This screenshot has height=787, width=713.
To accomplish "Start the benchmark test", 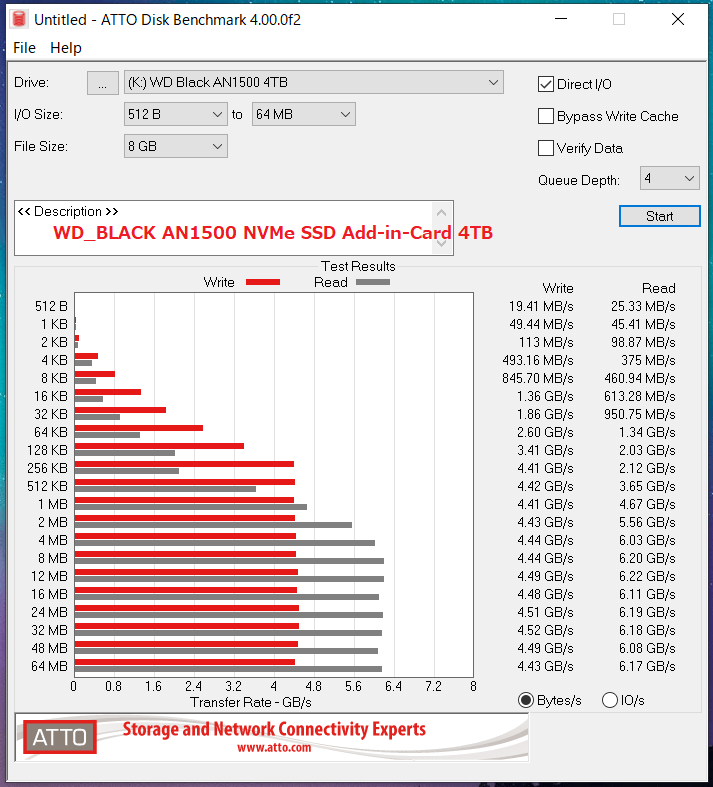I will point(659,216).
